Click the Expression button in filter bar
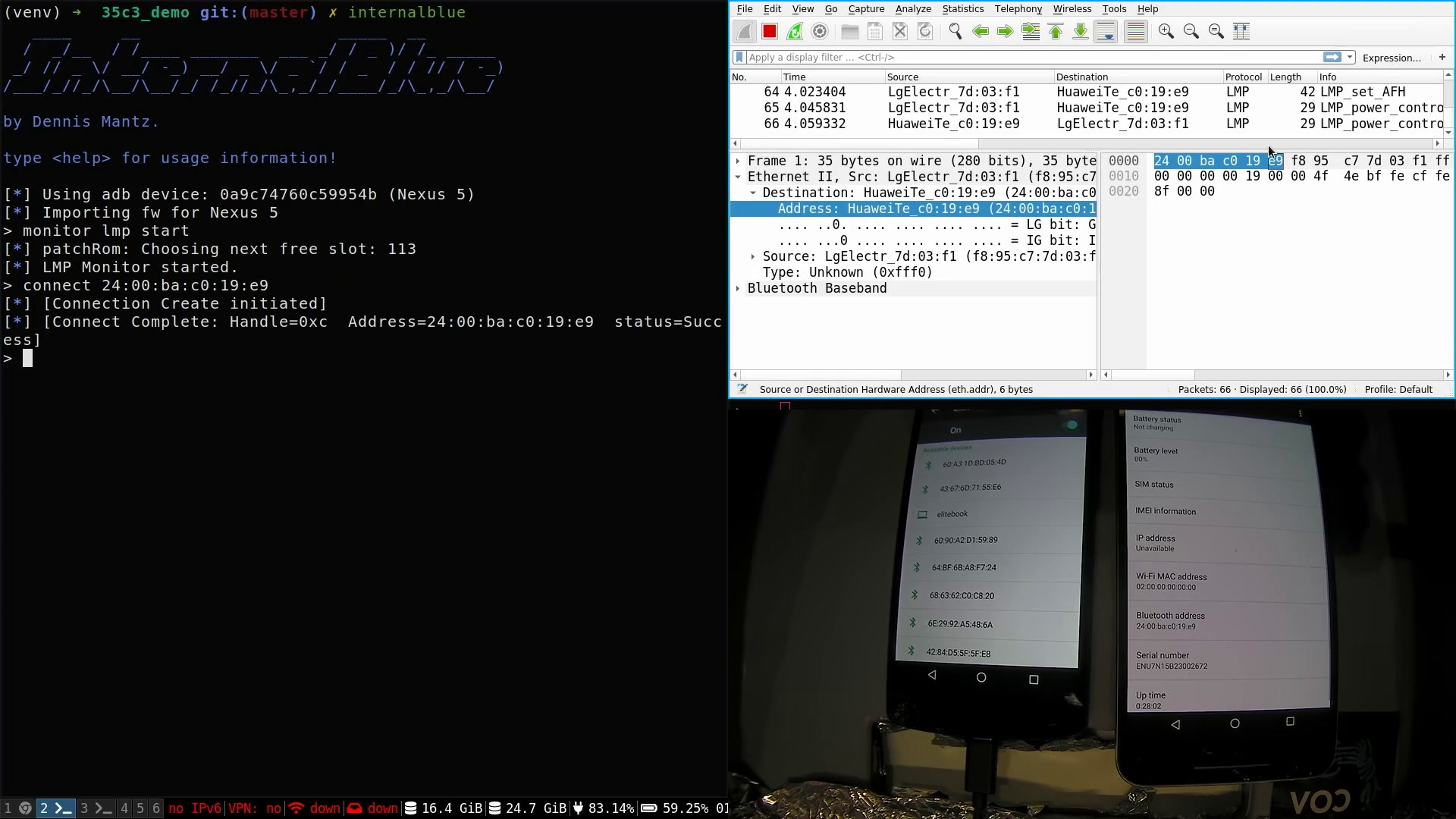1456x819 pixels. (x=1391, y=57)
